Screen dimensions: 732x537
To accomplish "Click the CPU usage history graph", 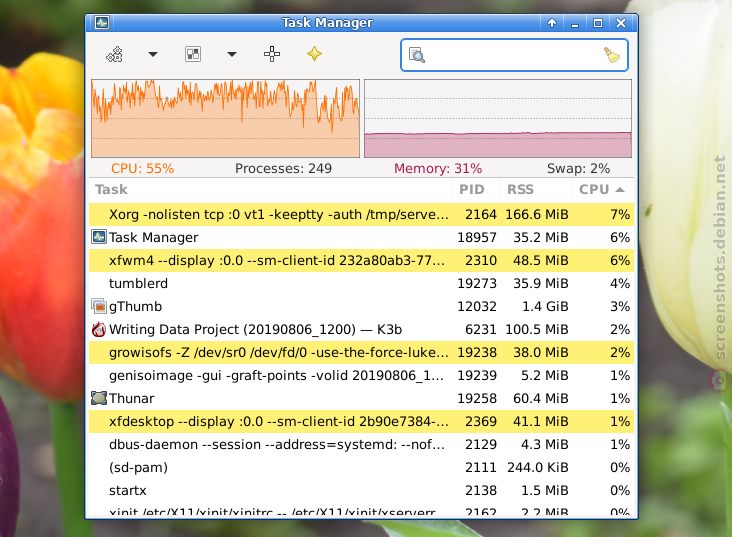I will click(x=225, y=118).
